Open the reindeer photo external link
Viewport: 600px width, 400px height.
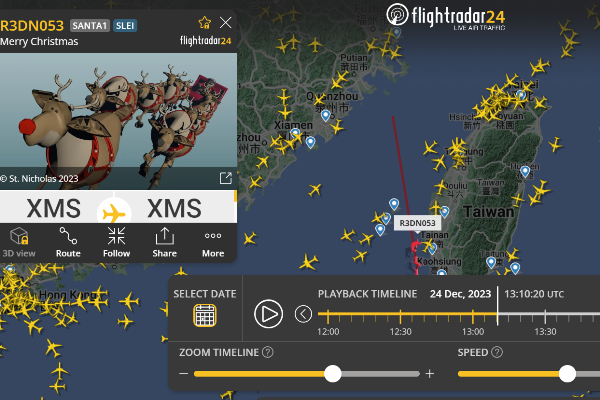[x=226, y=178]
